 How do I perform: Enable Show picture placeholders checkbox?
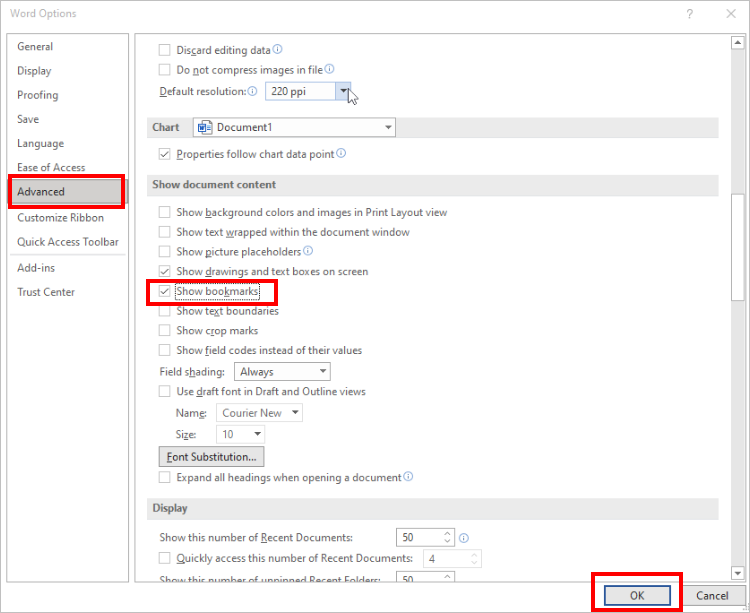165,252
